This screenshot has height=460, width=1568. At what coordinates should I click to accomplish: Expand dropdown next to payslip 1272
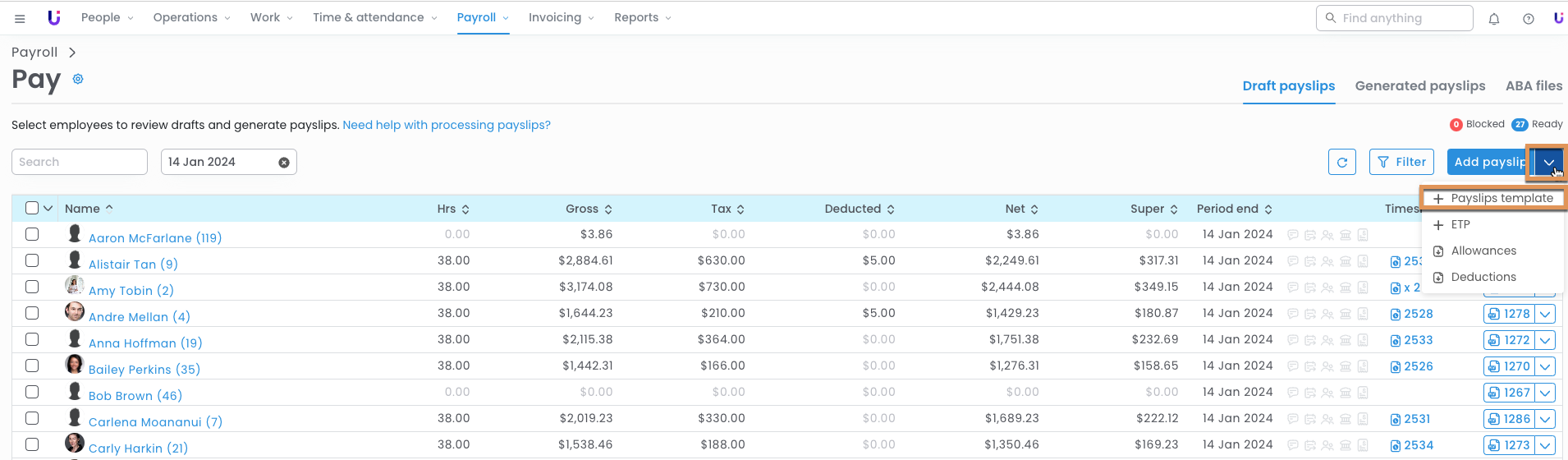pos(1545,340)
